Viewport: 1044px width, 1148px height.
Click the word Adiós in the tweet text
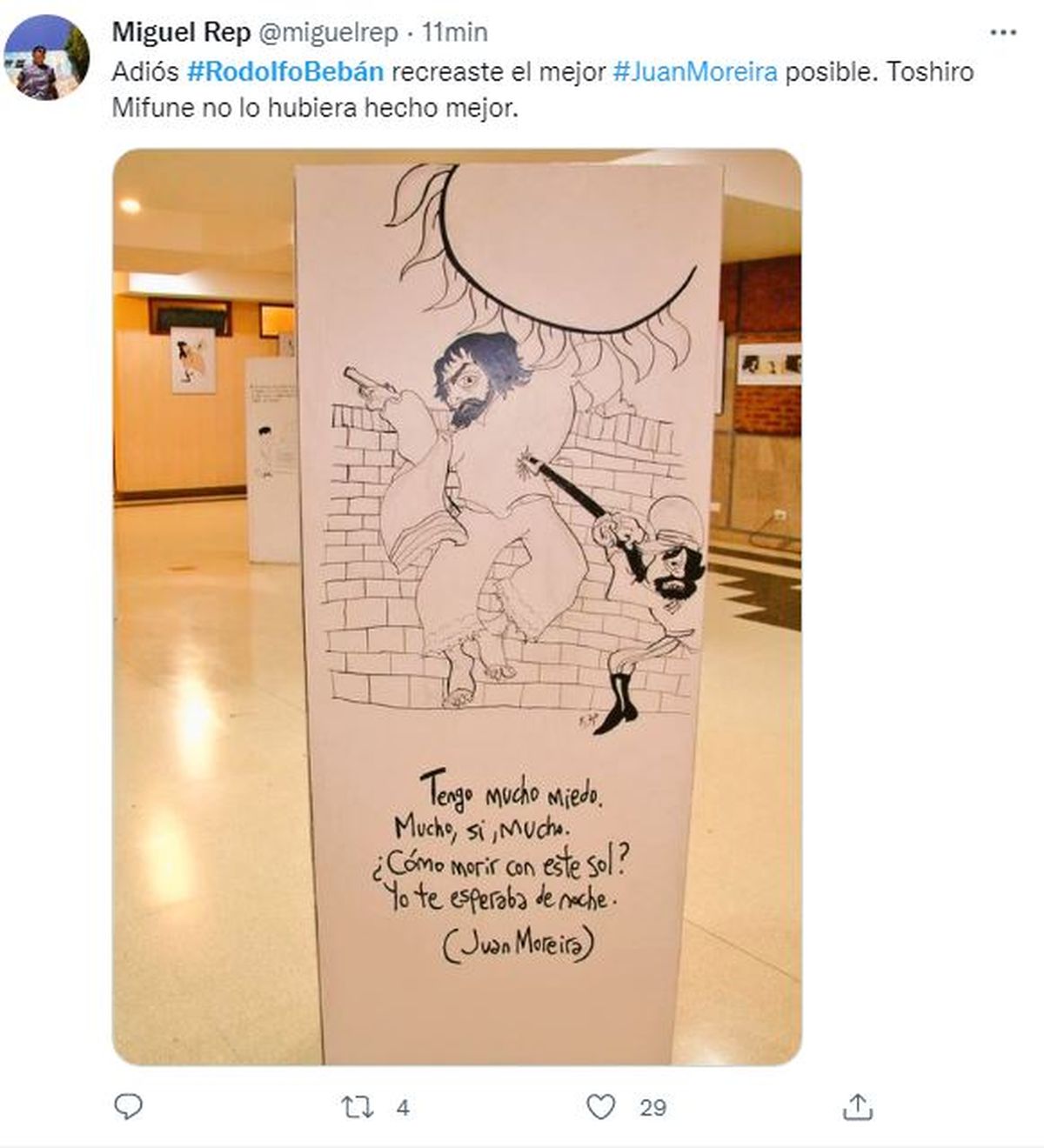pos(144,71)
